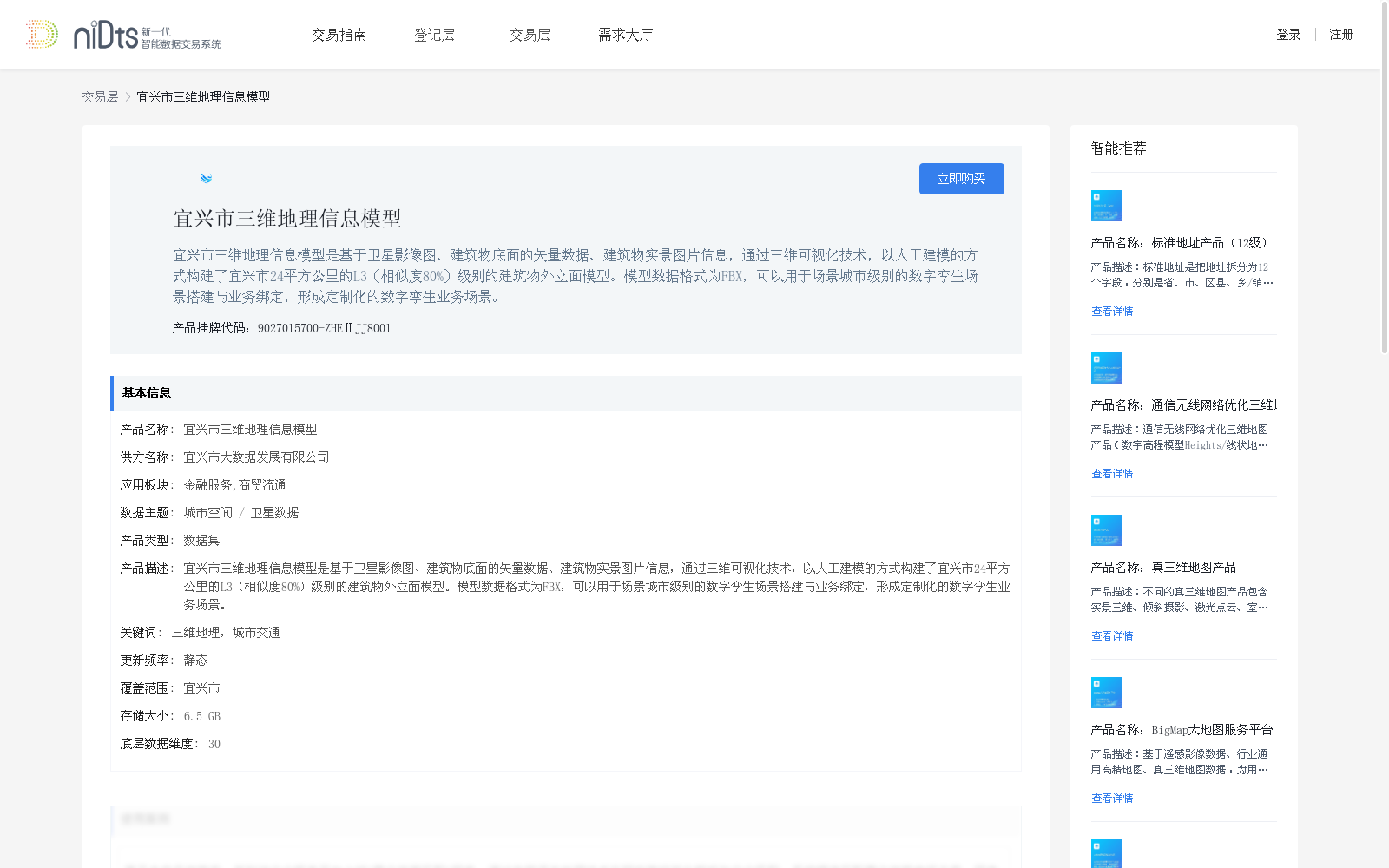Open the 真三维地图产品 thumbnail icon
1389x868 pixels.
[x=1106, y=530]
